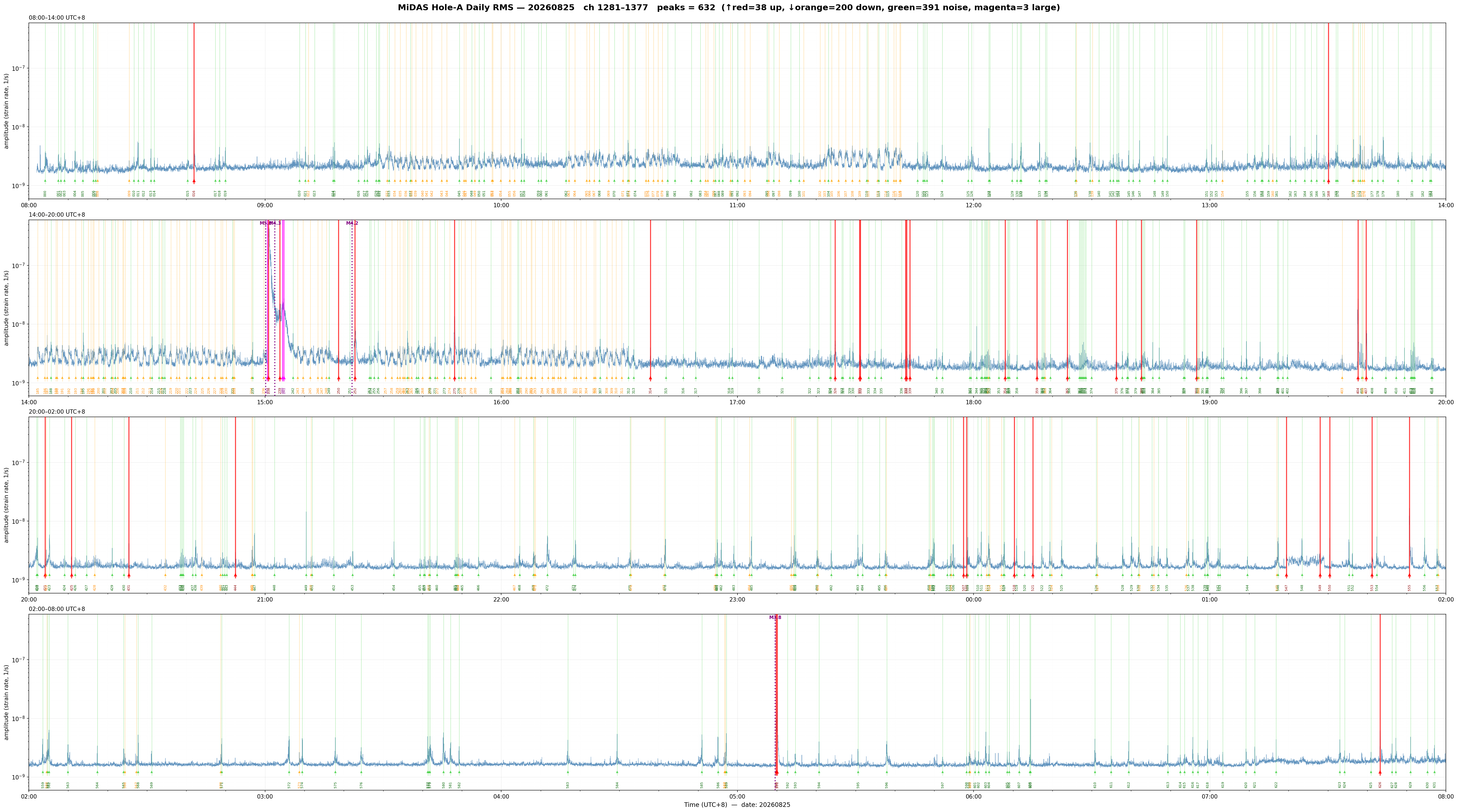Image resolution: width=1458 pixels, height=812 pixels.
Task: Click the 09:00 time tick label
Action: pyautogui.click(x=265, y=205)
